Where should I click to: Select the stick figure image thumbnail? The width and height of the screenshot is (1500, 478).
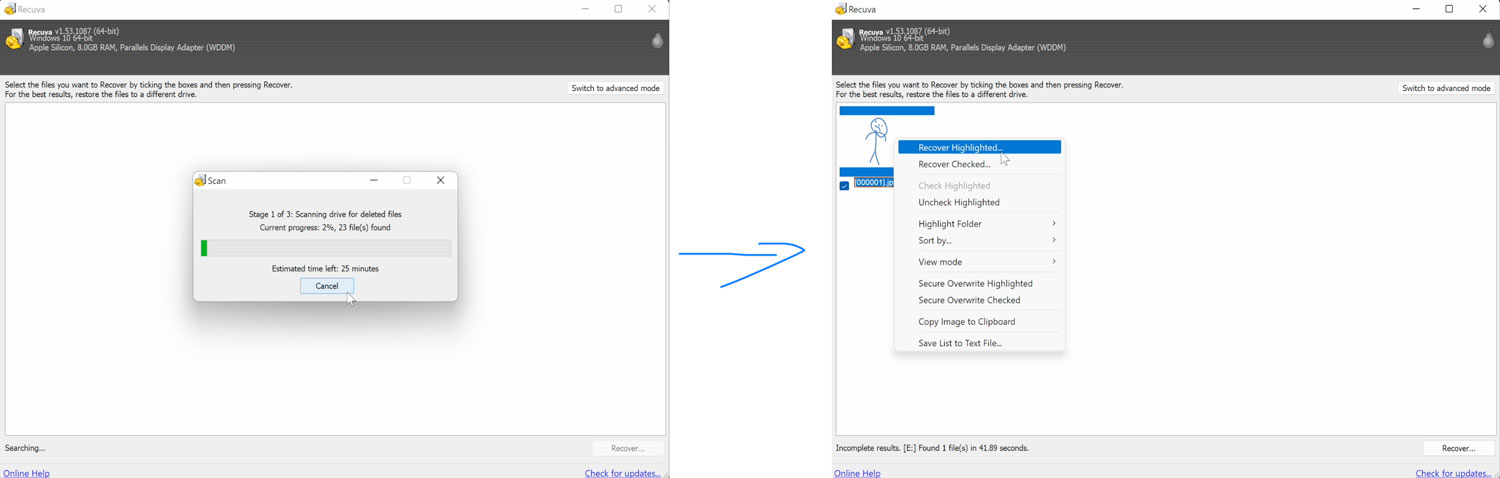click(878, 141)
